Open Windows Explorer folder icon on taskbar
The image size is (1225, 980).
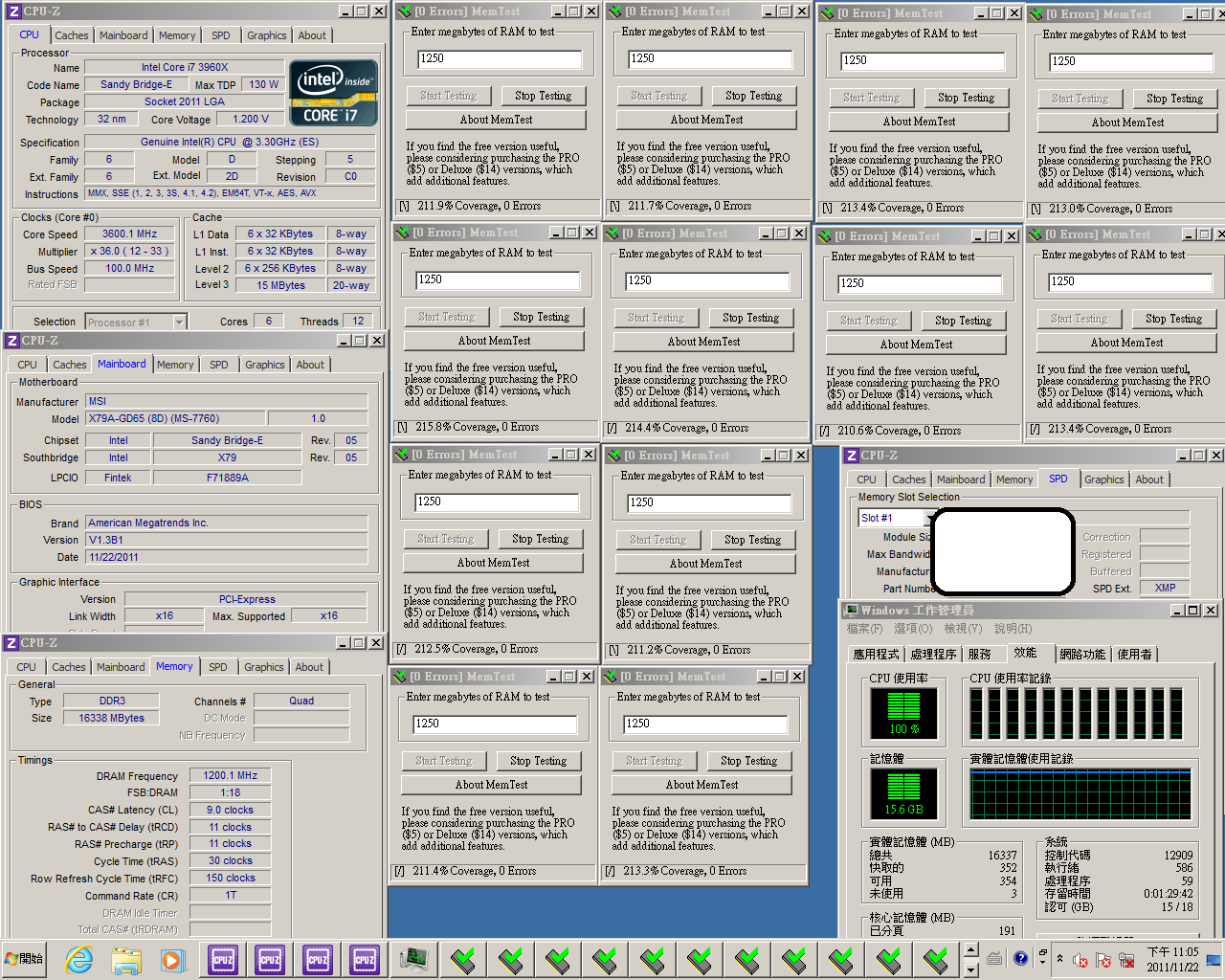coord(125,959)
